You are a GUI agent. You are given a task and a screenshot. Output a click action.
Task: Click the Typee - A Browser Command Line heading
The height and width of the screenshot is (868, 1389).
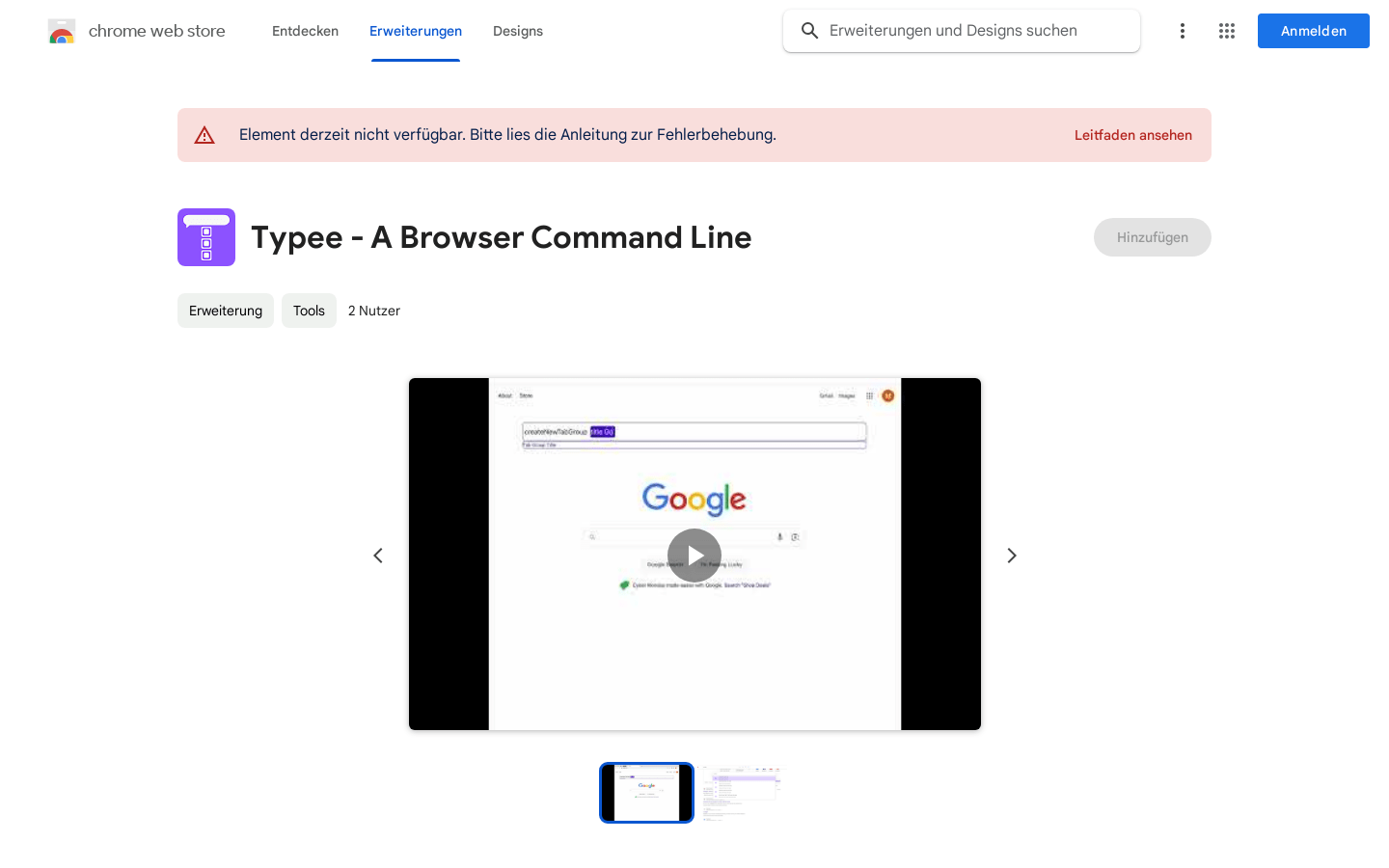pos(502,237)
